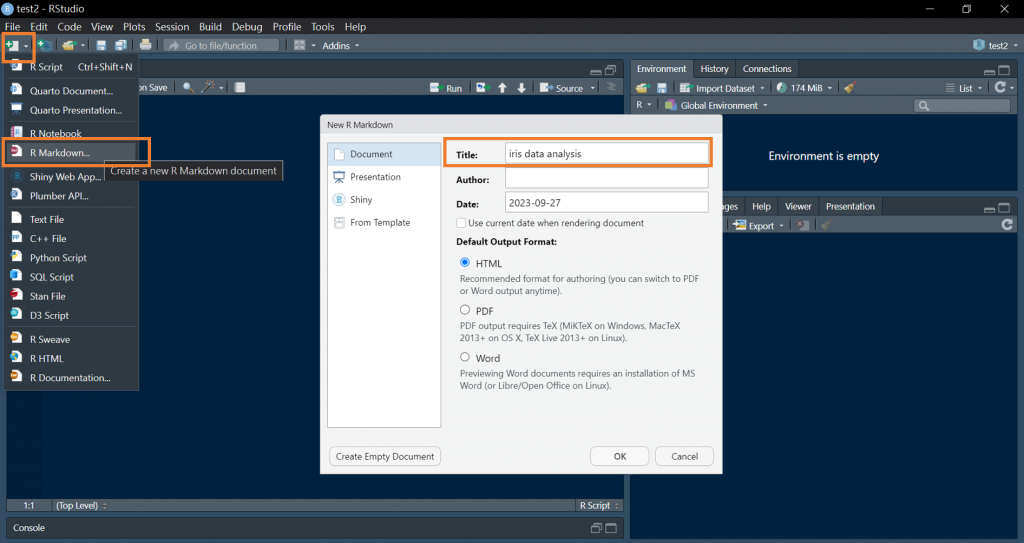Clear all plots with broom icon

(825, 225)
